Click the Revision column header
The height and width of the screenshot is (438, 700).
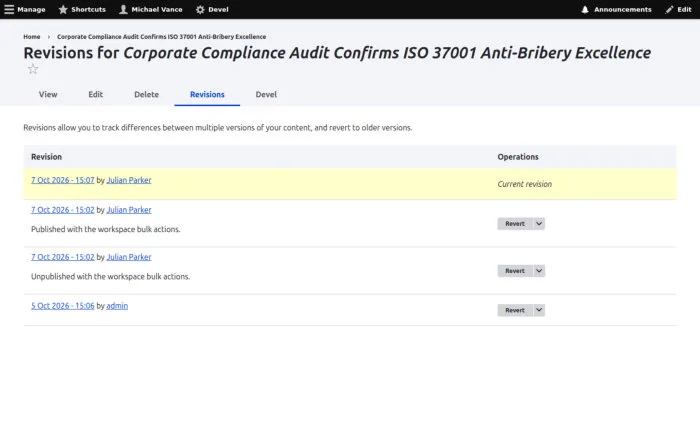click(46, 157)
